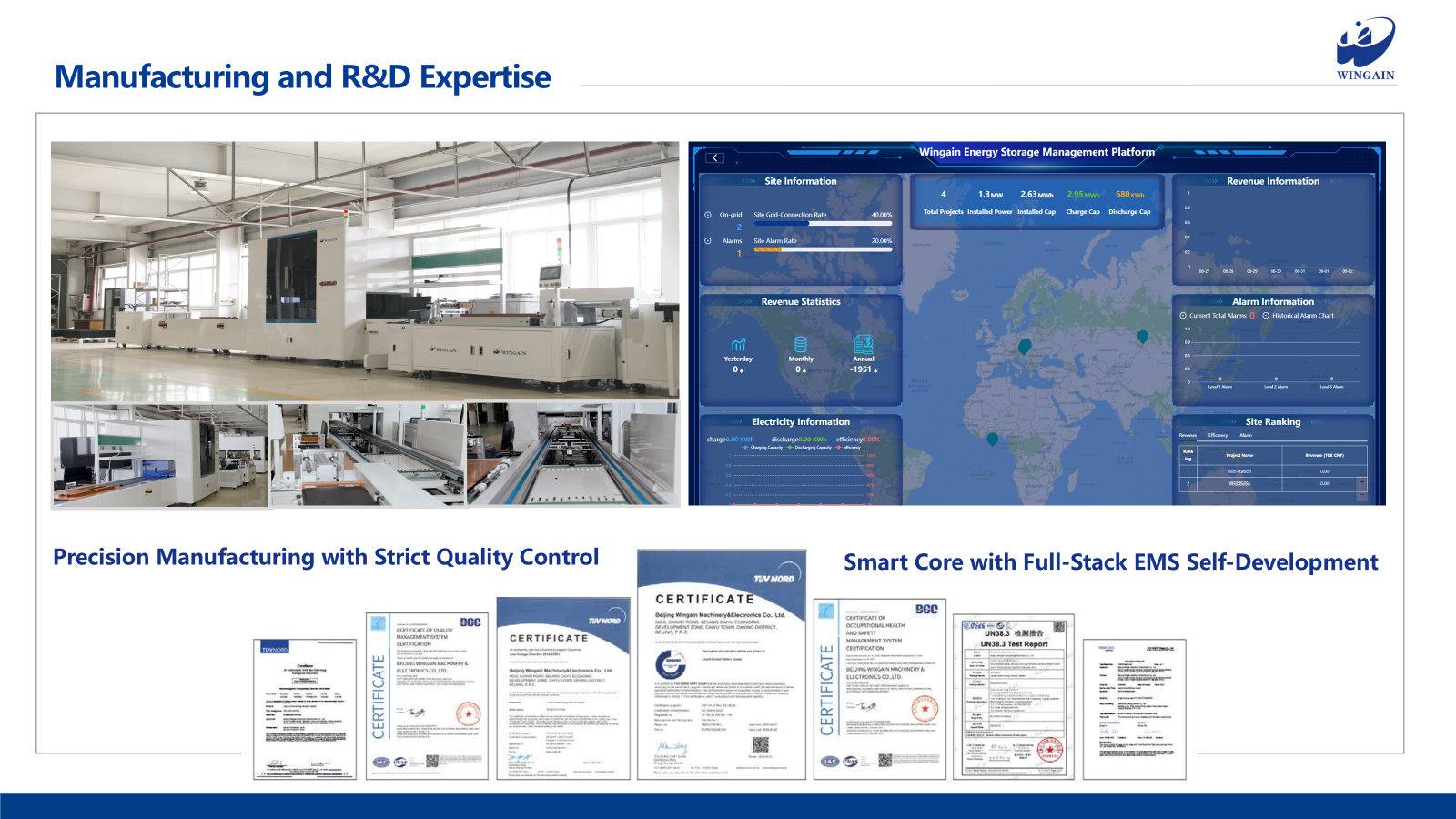
Task: Select the map pin over East Asia
Action: [x=1143, y=337]
